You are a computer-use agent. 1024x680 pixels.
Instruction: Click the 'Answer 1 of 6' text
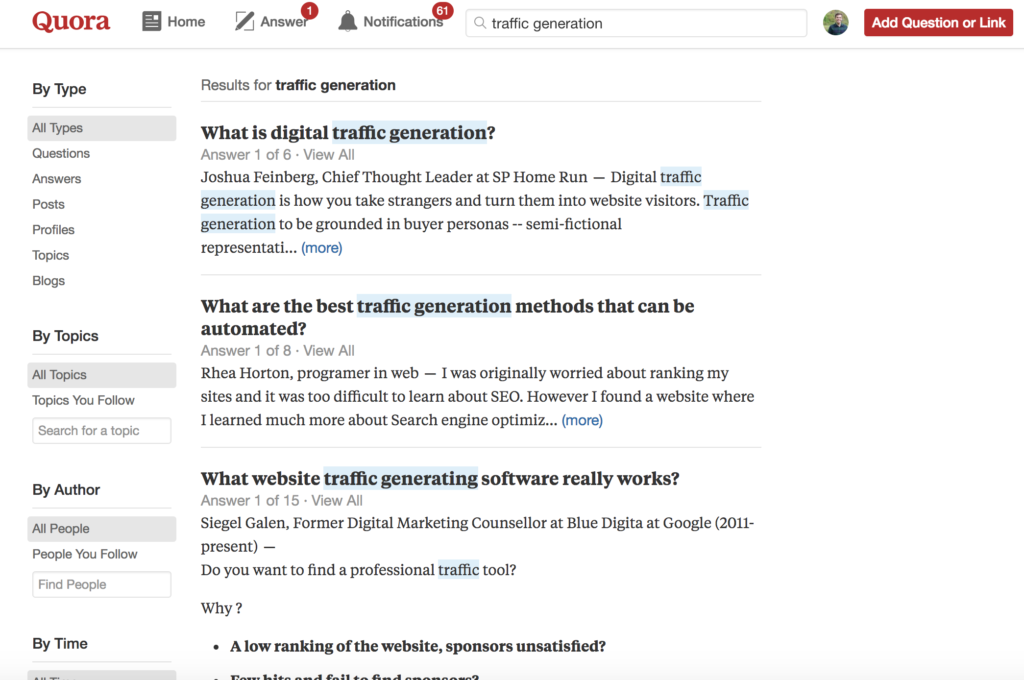pos(246,155)
